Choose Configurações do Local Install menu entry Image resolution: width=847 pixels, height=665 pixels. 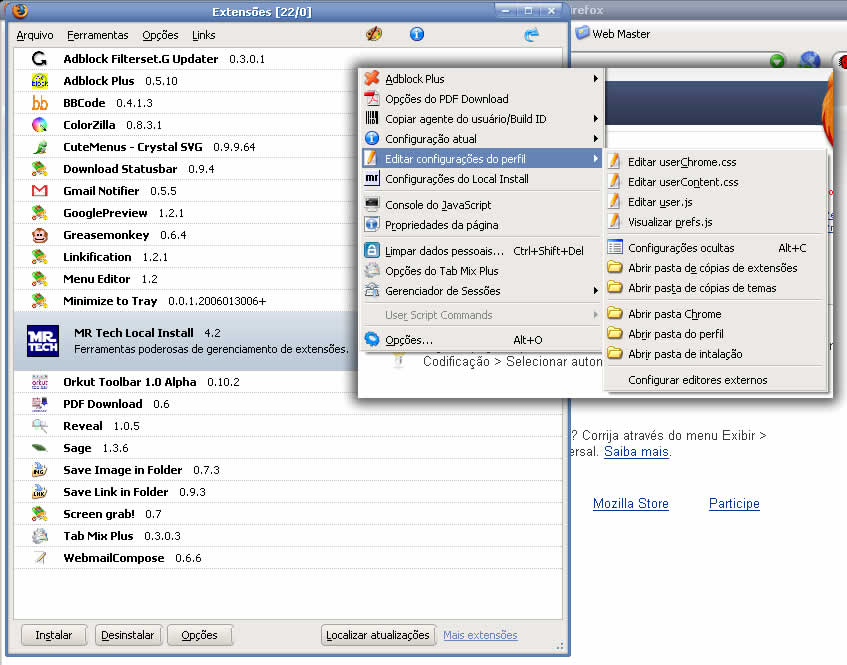point(482,179)
